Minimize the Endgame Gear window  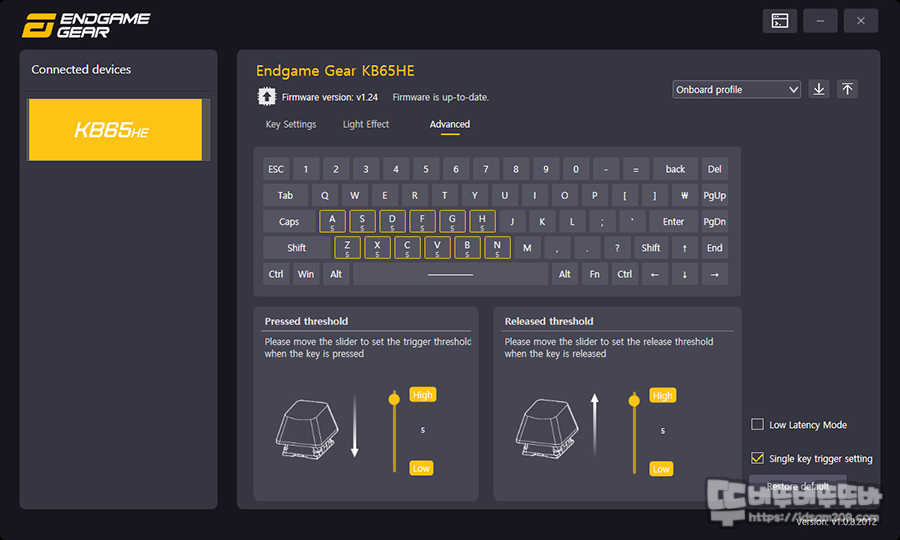tap(820, 21)
